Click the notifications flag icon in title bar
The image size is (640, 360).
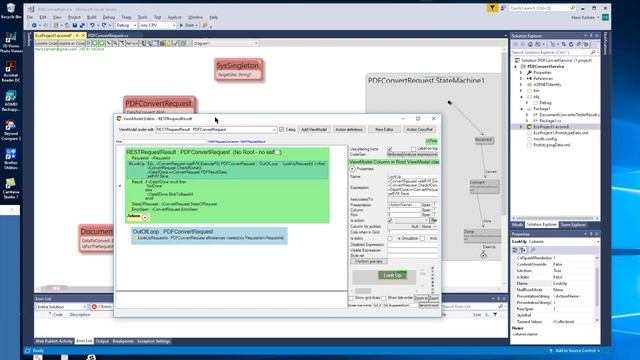[x=492, y=8]
